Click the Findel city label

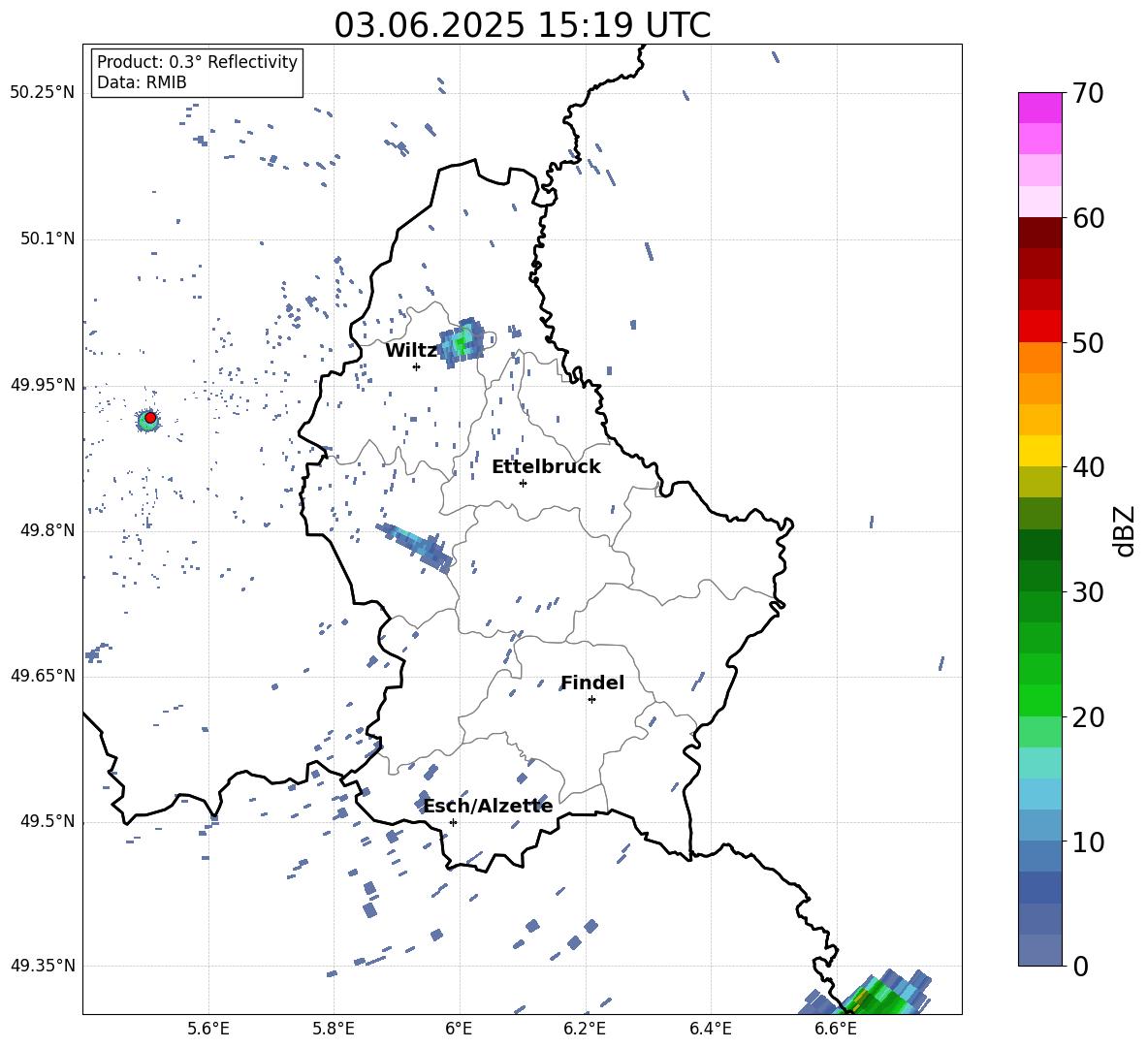pyautogui.click(x=592, y=683)
